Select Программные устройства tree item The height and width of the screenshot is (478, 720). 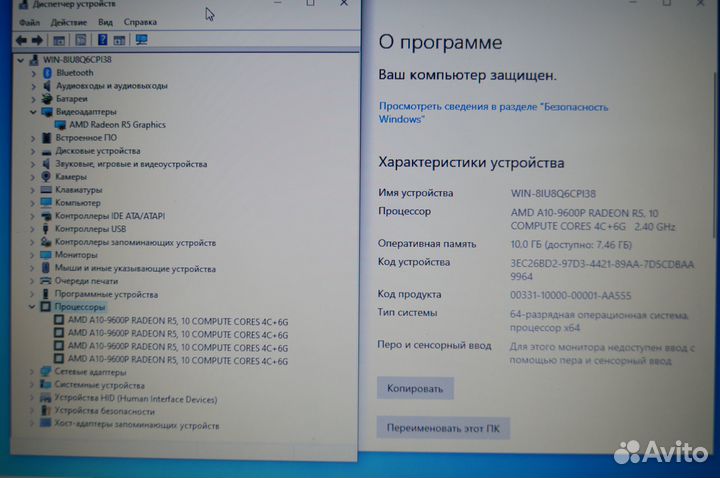point(106,294)
